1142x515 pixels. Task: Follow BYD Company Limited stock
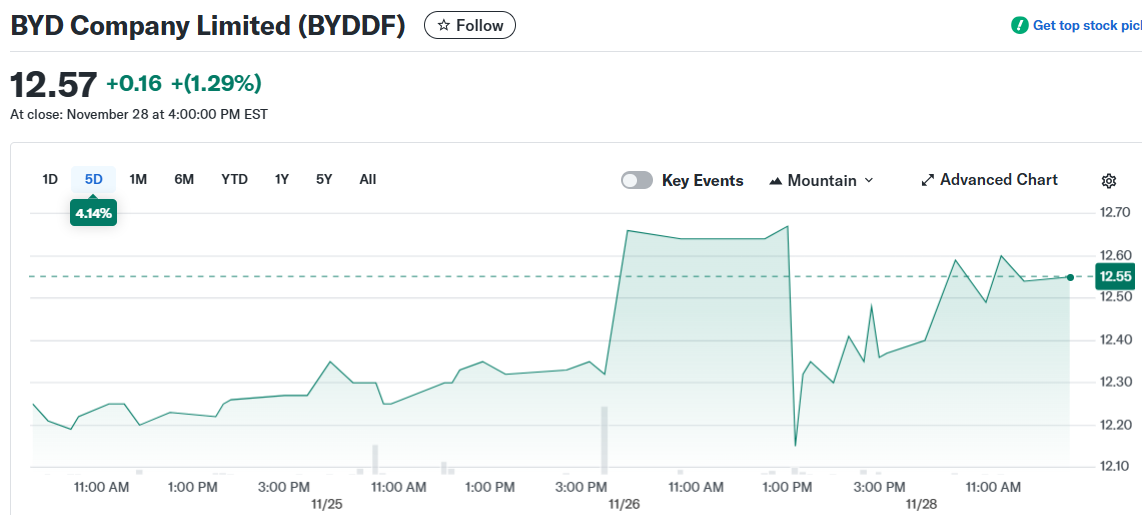[x=470, y=26]
